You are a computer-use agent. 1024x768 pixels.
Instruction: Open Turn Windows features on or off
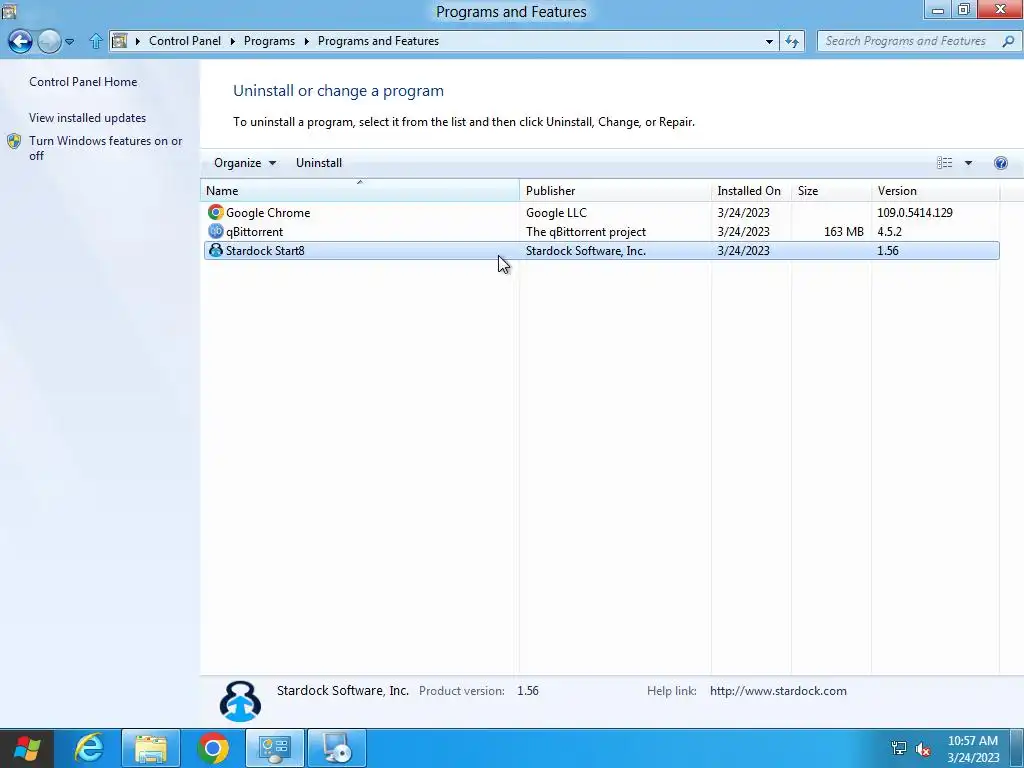tap(105, 148)
